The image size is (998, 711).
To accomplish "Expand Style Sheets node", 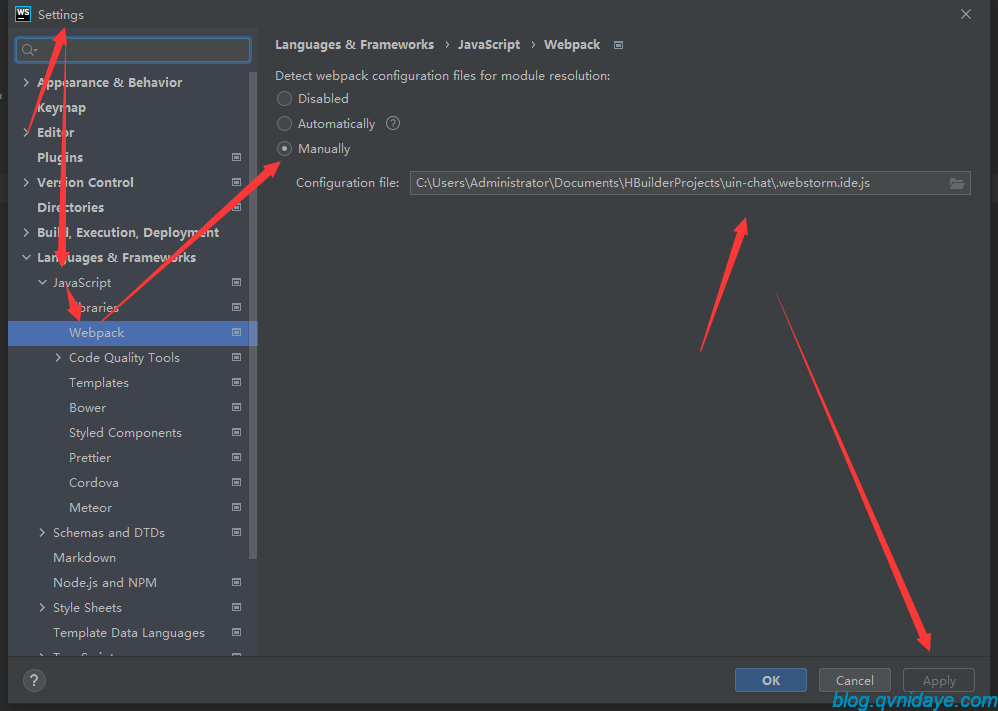I will (43, 607).
